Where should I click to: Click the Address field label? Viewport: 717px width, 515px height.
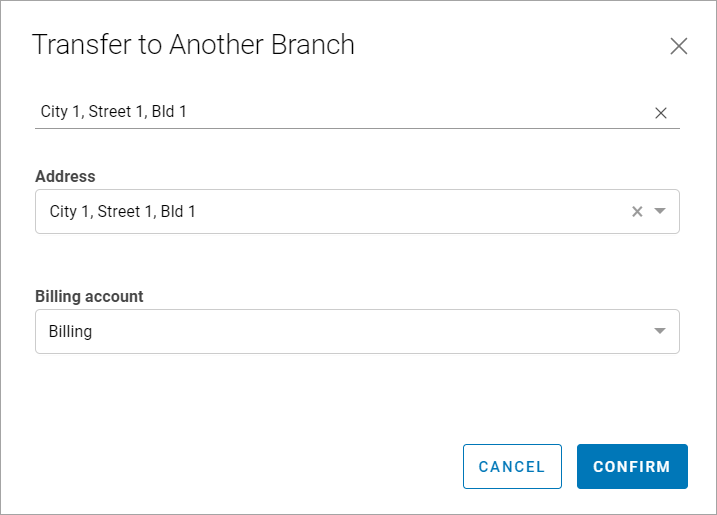point(65,177)
